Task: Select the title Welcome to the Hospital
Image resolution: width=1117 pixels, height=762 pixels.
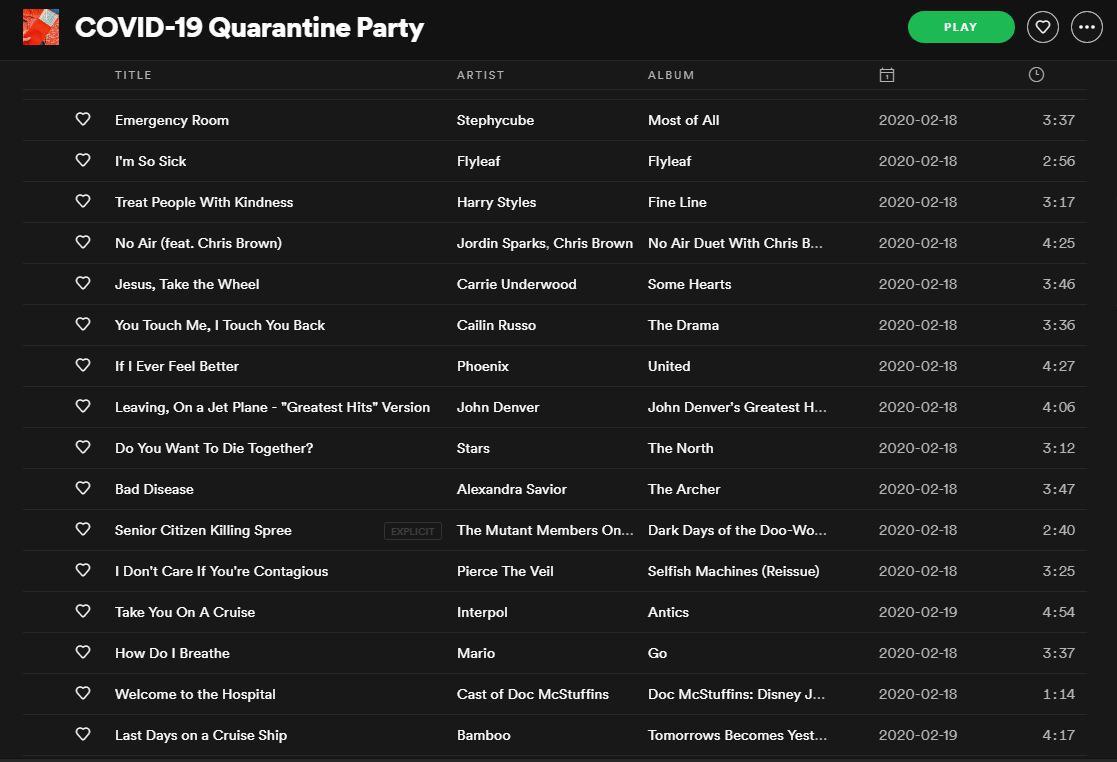Action: [x=195, y=694]
